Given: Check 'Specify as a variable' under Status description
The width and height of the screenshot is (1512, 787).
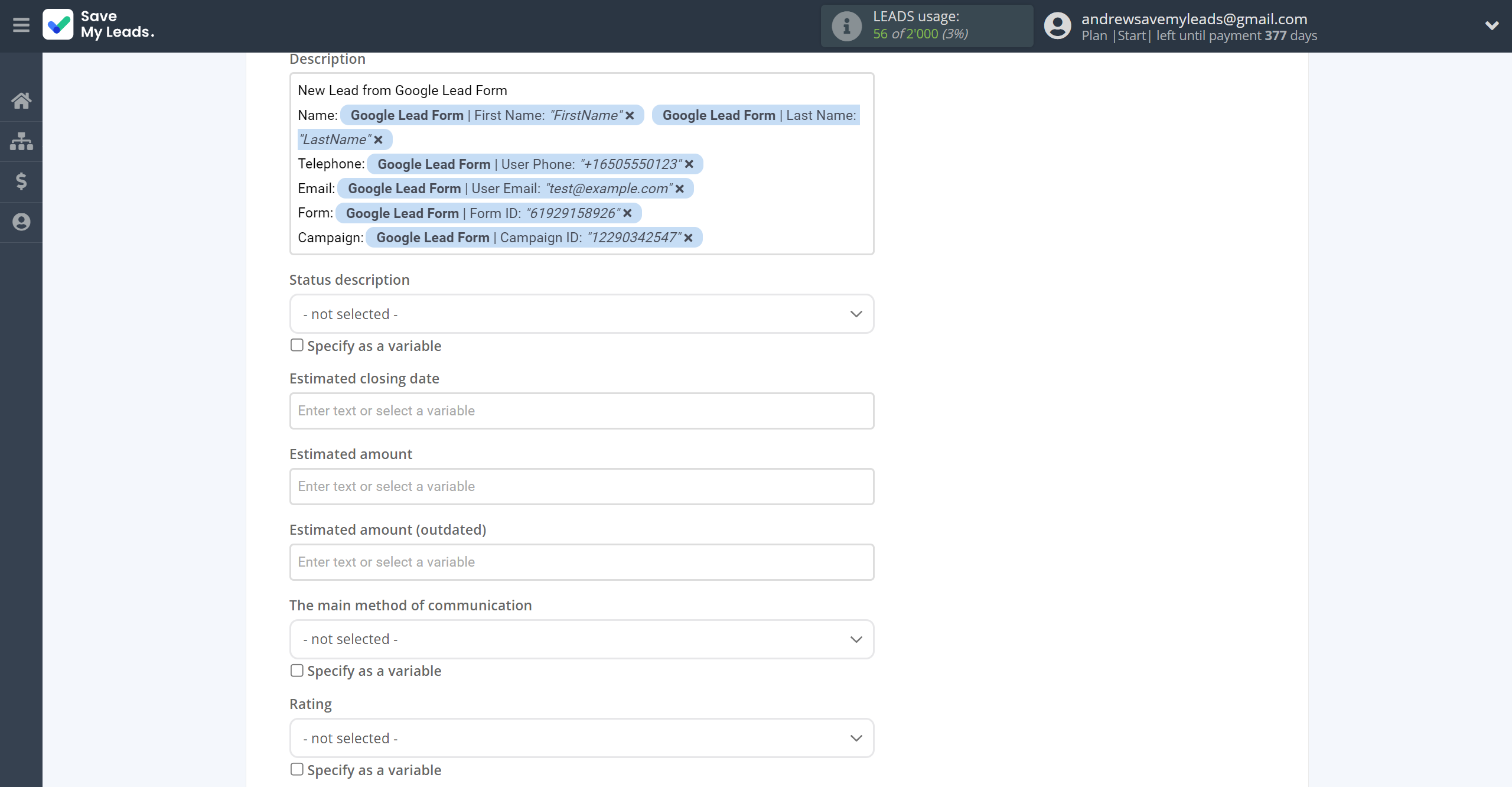Looking at the screenshot, I should pyautogui.click(x=296, y=345).
